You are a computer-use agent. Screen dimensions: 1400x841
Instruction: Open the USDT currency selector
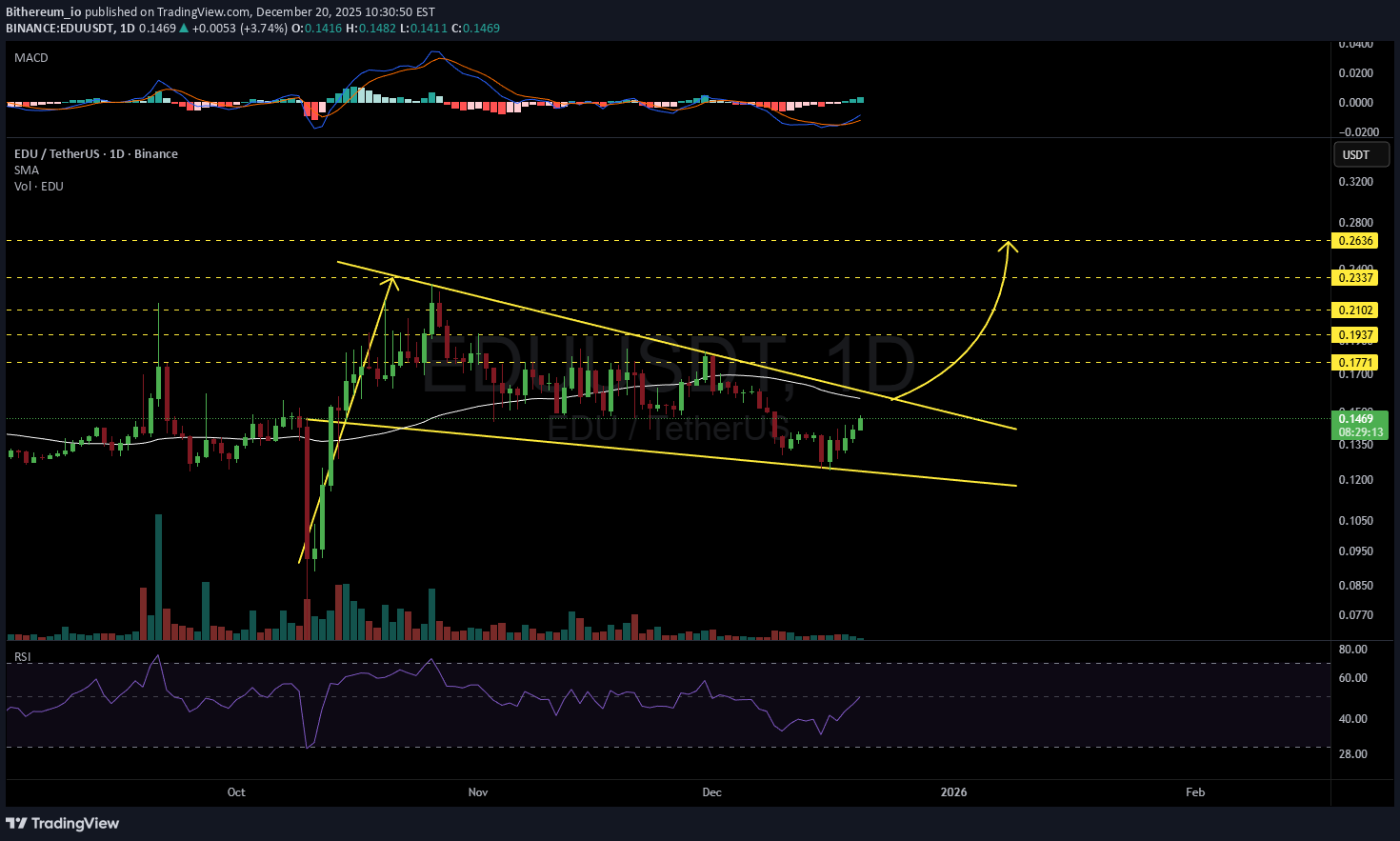(1360, 154)
